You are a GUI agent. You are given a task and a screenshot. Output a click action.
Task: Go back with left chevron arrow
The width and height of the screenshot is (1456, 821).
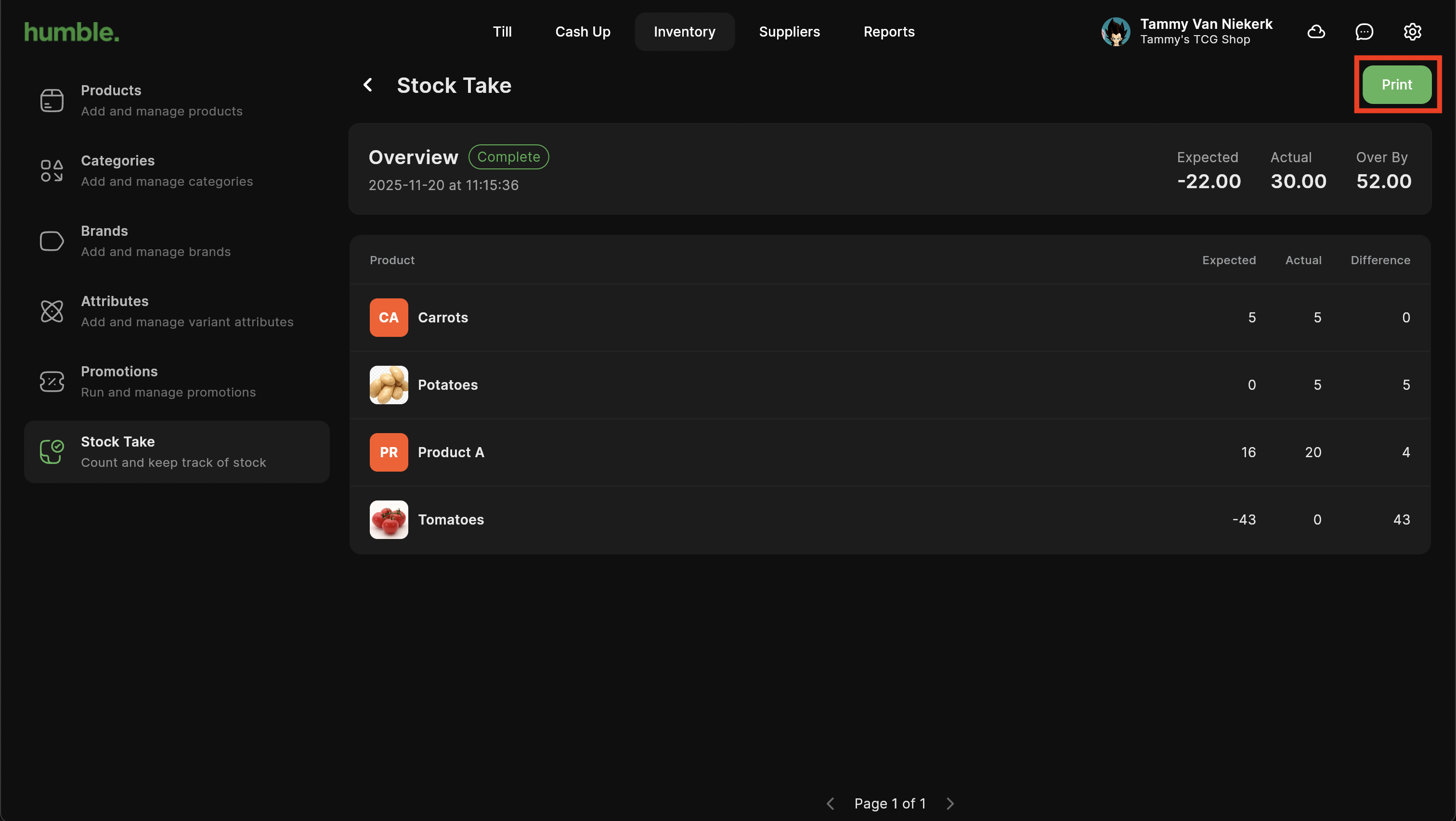pos(368,85)
